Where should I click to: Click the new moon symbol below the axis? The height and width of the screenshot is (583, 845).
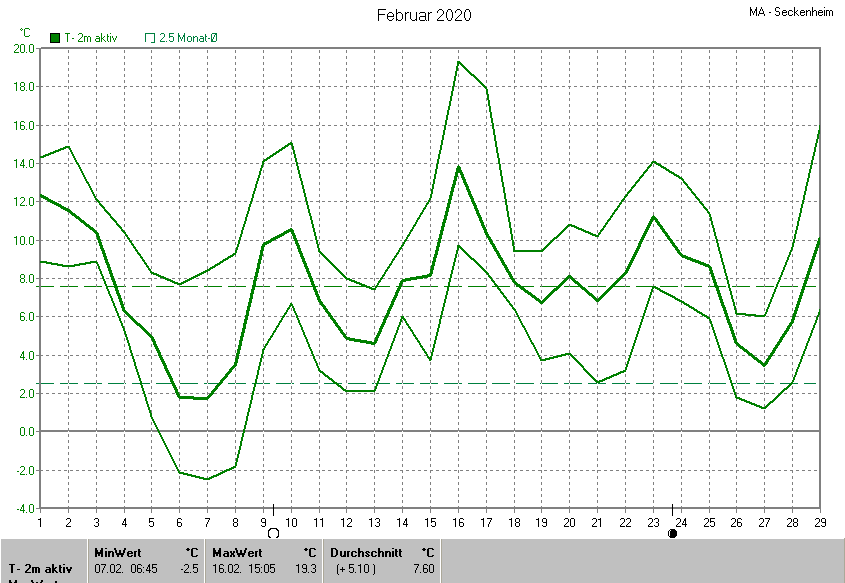(x=672, y=534)
